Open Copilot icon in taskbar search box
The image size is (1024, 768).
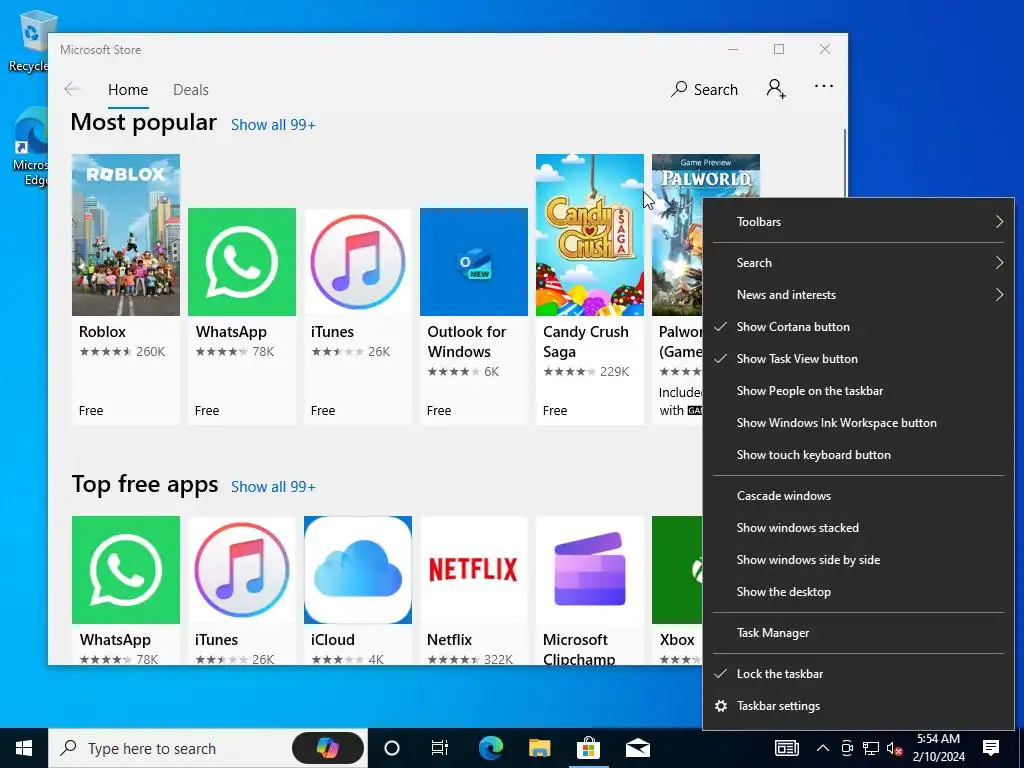328,748
